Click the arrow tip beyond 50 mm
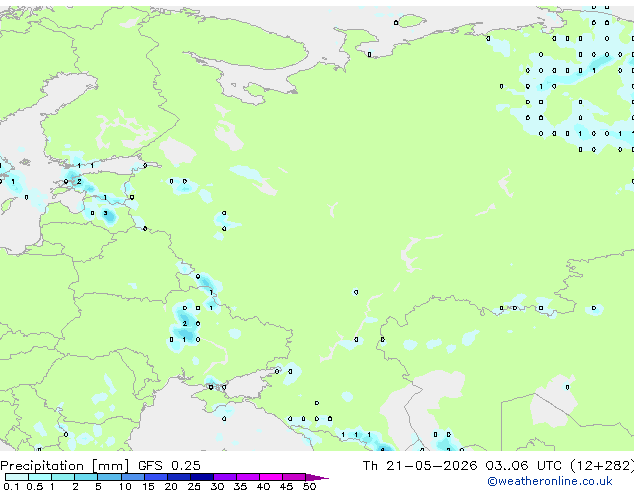Image resolution: width=634 pixels, height=490 pixels. tap(317, 477)
